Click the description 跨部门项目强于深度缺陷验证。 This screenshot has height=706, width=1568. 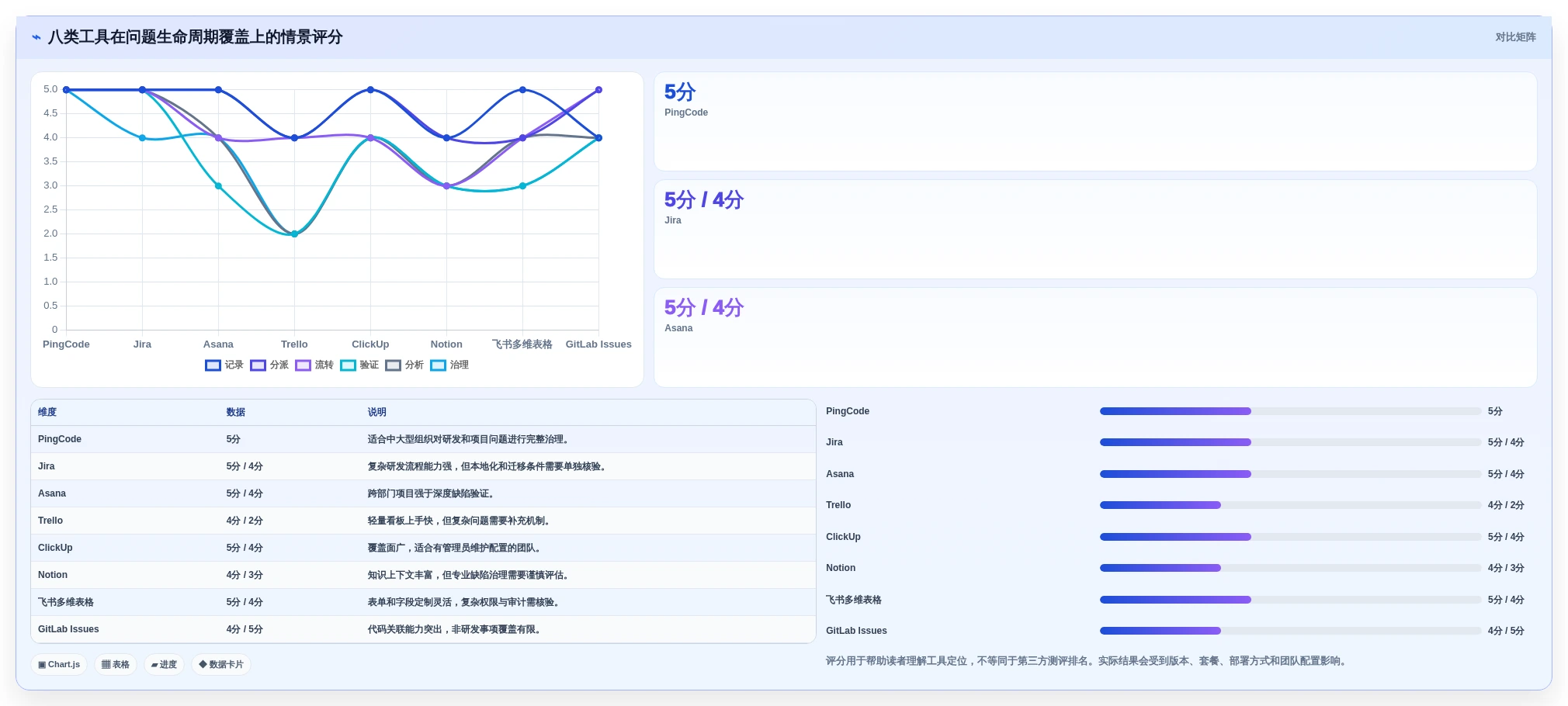(432, 493)
